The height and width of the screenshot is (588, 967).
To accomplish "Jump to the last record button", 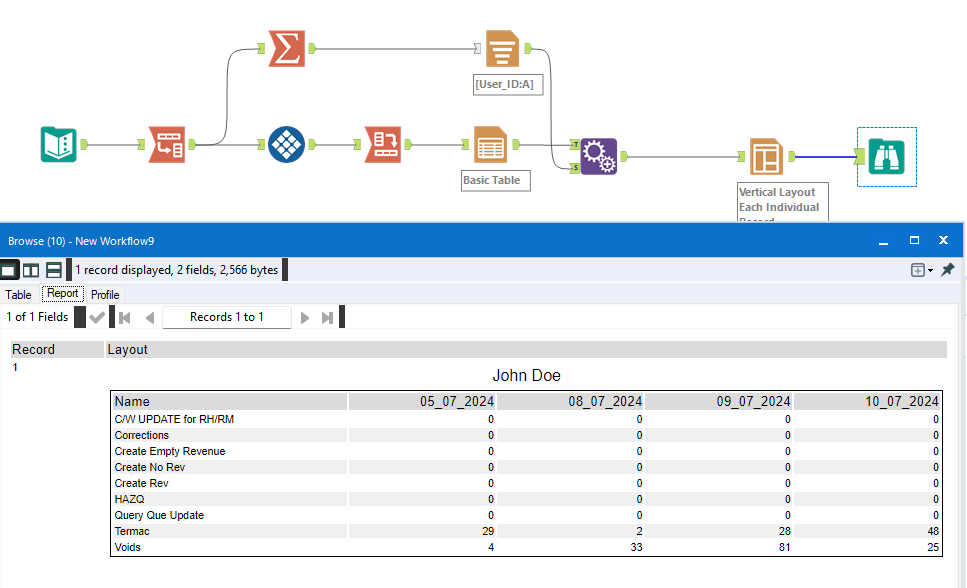I will (x=327, y=316).
